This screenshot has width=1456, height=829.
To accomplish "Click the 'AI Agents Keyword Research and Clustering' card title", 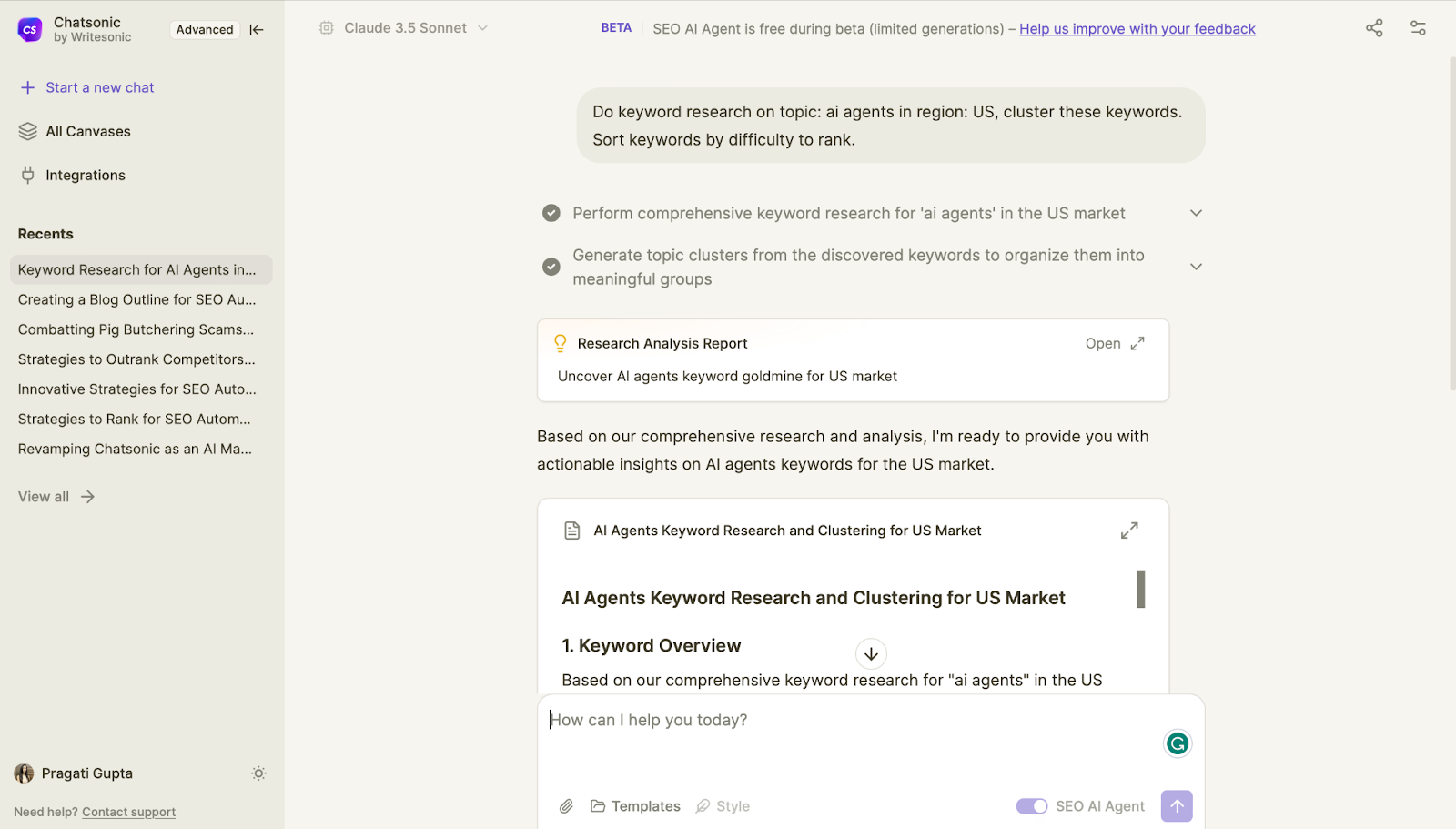I will click(x=787, y=531).
